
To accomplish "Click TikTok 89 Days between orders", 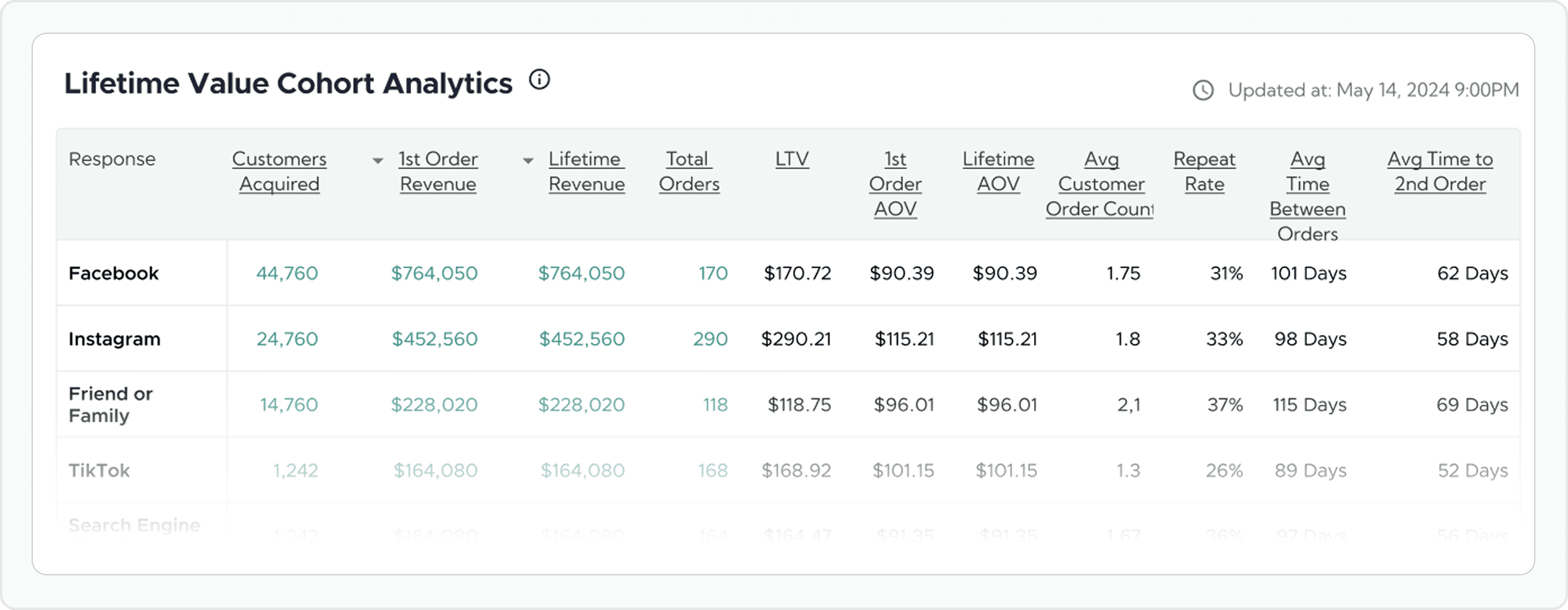I will pos(1310,471).
